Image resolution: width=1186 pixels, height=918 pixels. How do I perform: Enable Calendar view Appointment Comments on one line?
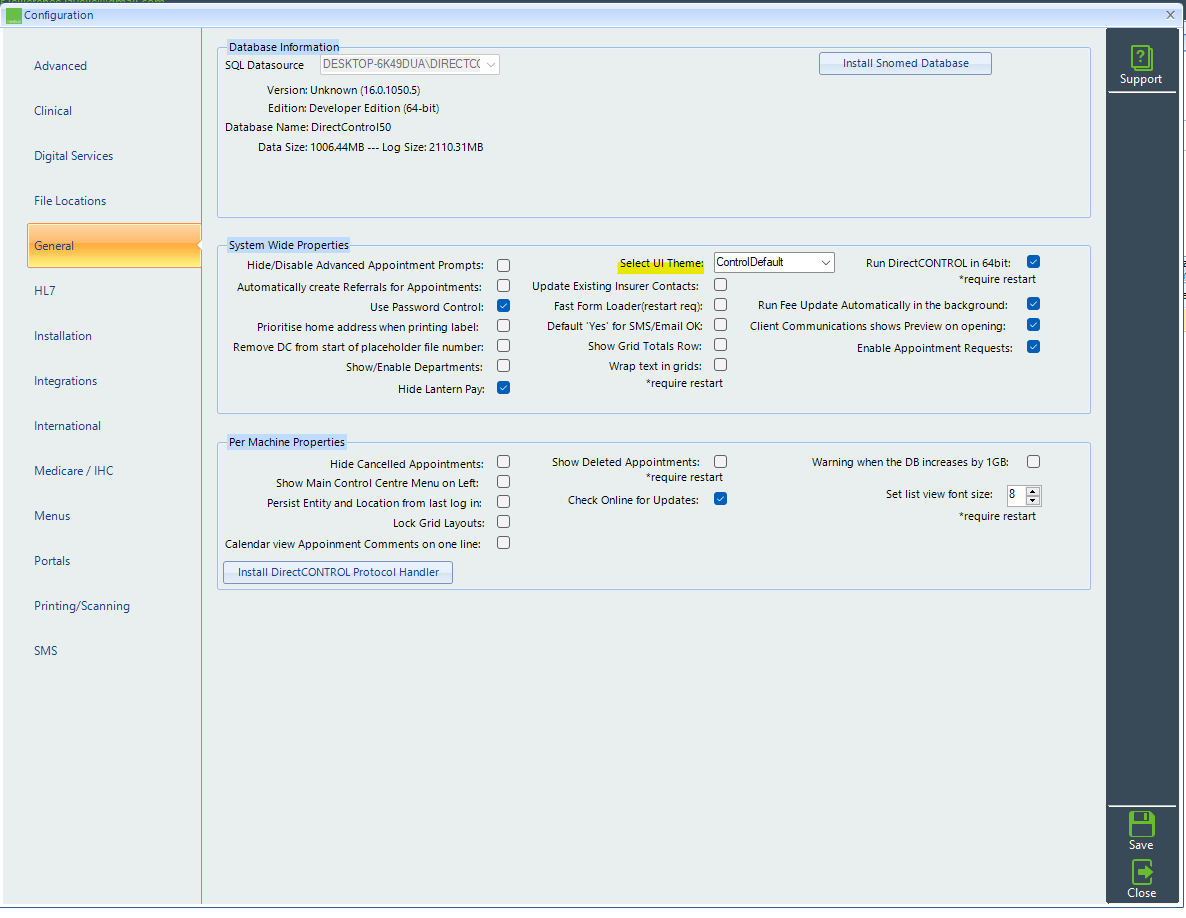503,543
